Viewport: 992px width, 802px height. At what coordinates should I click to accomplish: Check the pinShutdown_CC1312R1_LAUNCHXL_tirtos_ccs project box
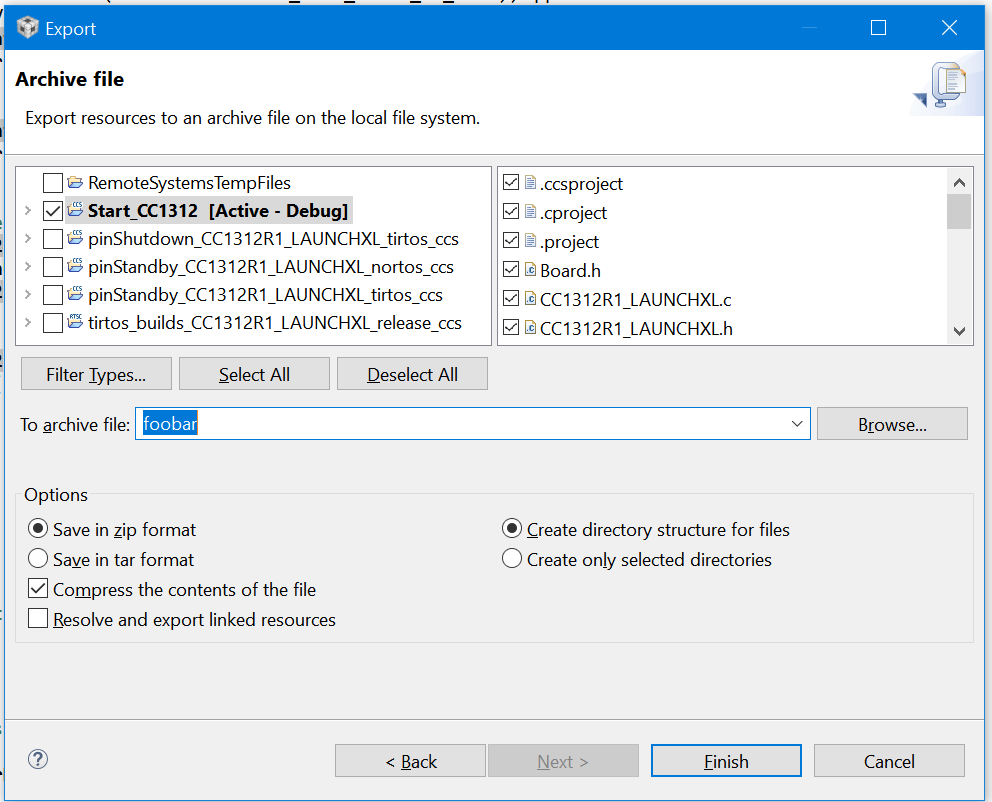[53, 239]
